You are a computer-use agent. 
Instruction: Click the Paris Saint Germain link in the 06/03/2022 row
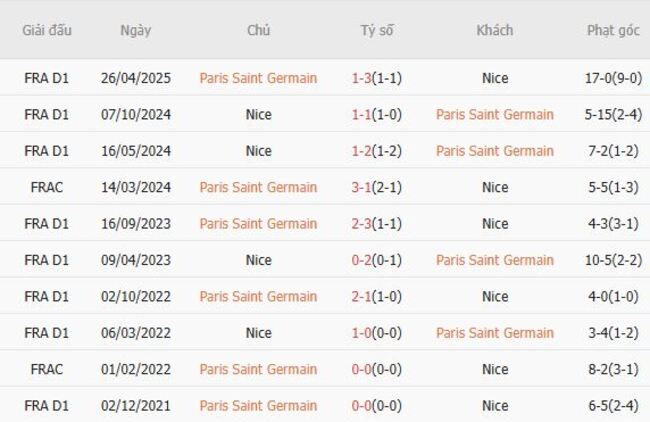494,333
